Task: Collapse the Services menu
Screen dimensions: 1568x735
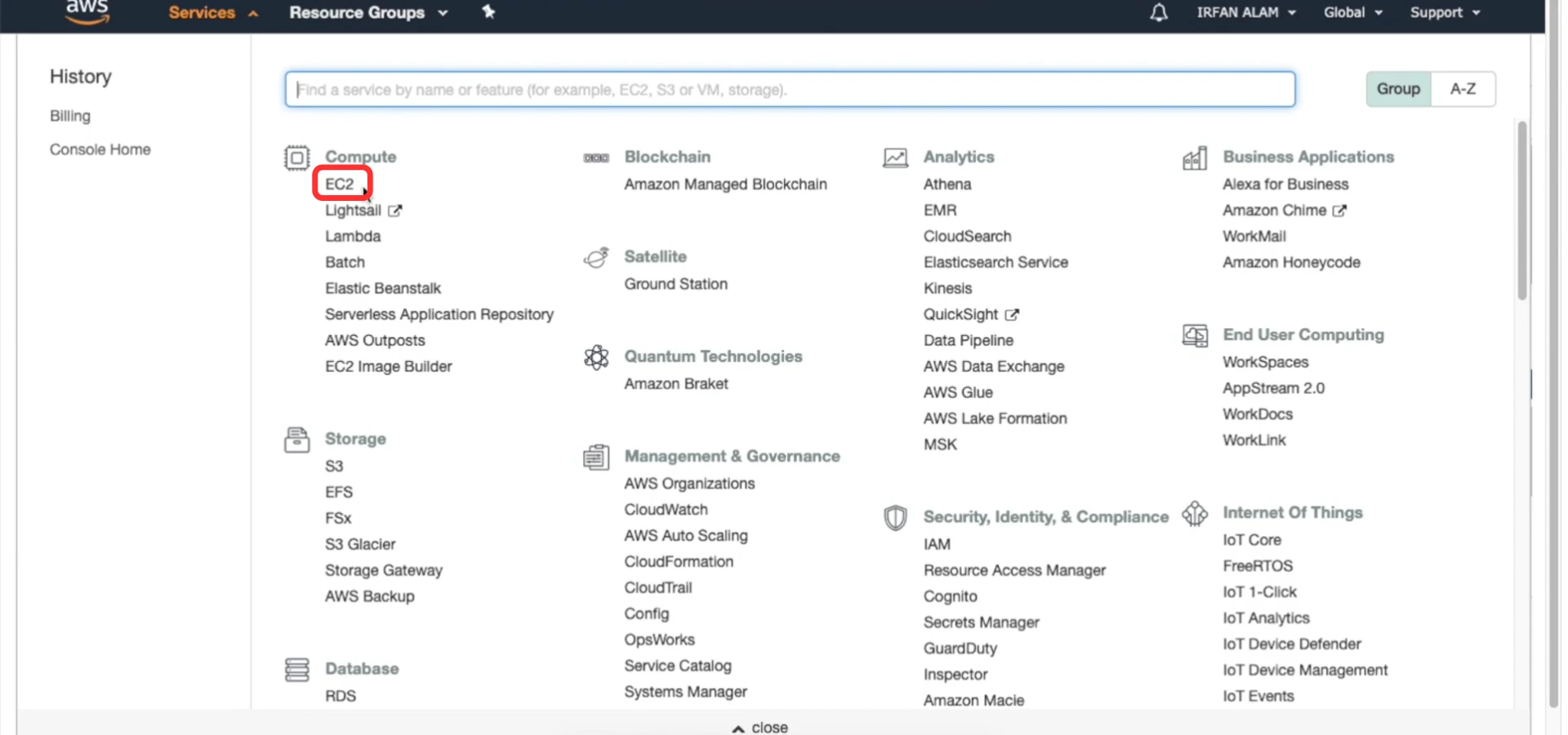Action: click(213, 13)
